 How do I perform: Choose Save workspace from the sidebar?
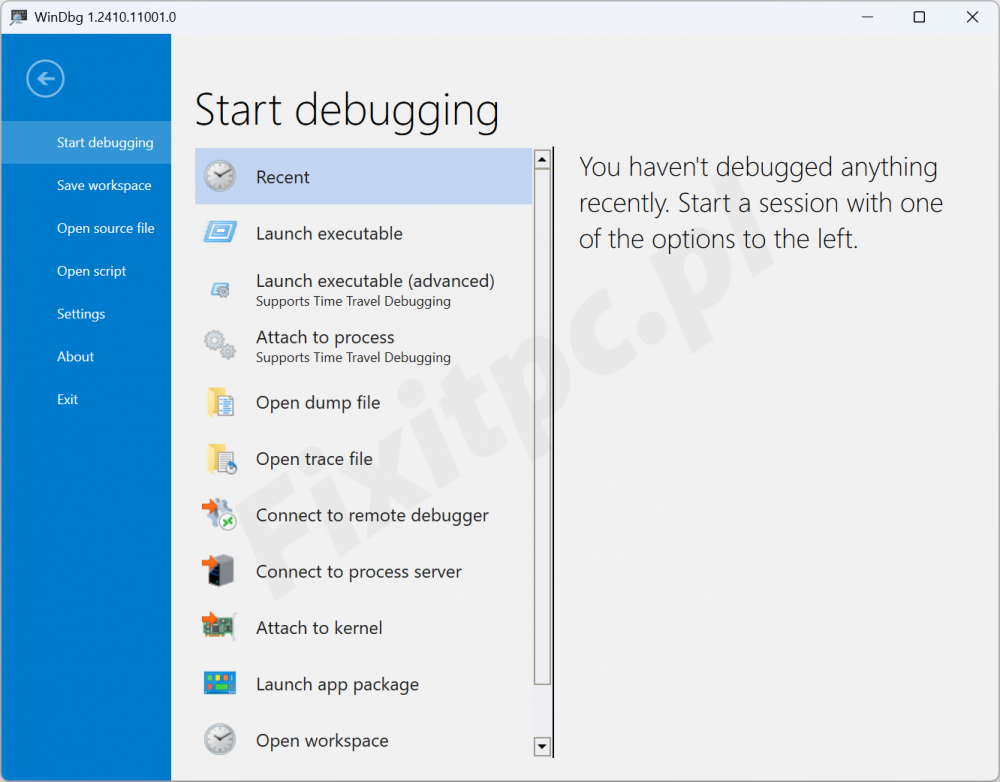(104, 186)
